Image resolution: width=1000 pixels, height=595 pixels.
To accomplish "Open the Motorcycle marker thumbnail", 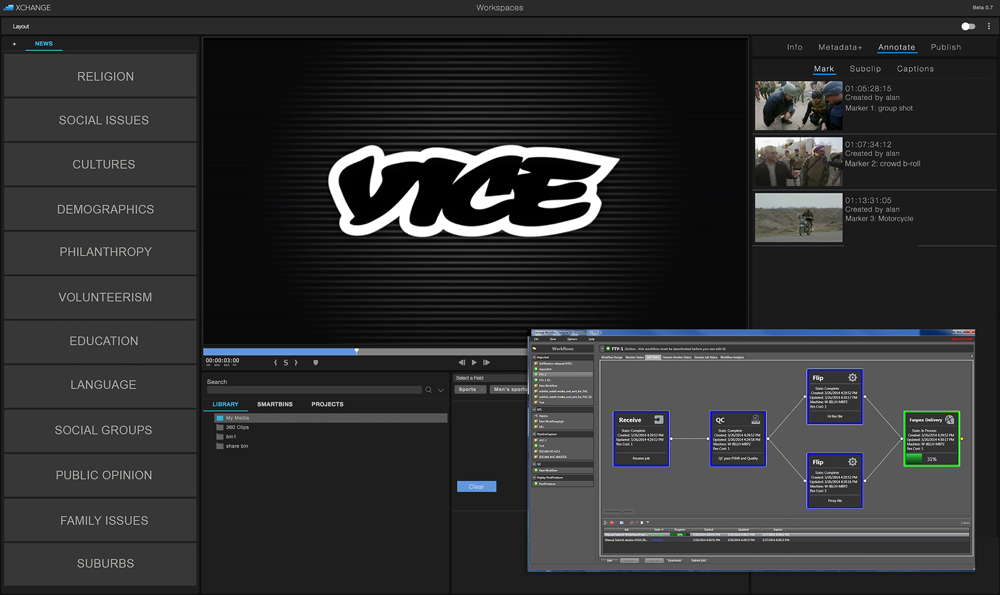I will click(798, 217).
